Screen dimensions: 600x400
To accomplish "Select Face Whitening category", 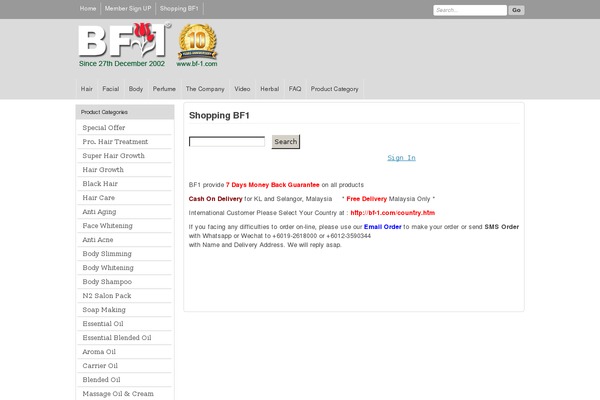I will [x=125, y=226].
